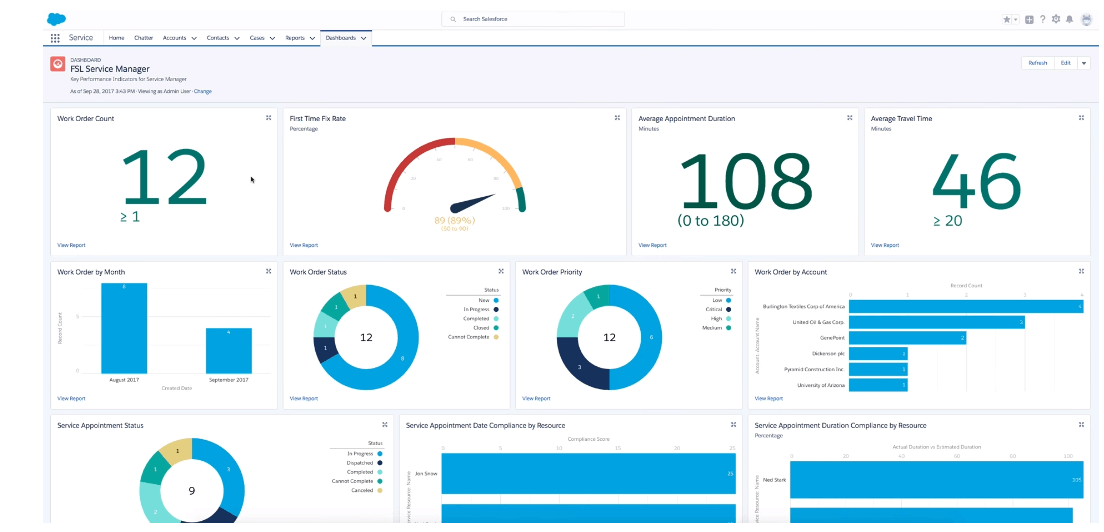Click the United Oil & Gas Corp. bar
The width and height of the screenshot is (1104, 532).
[x=936, y=322]
